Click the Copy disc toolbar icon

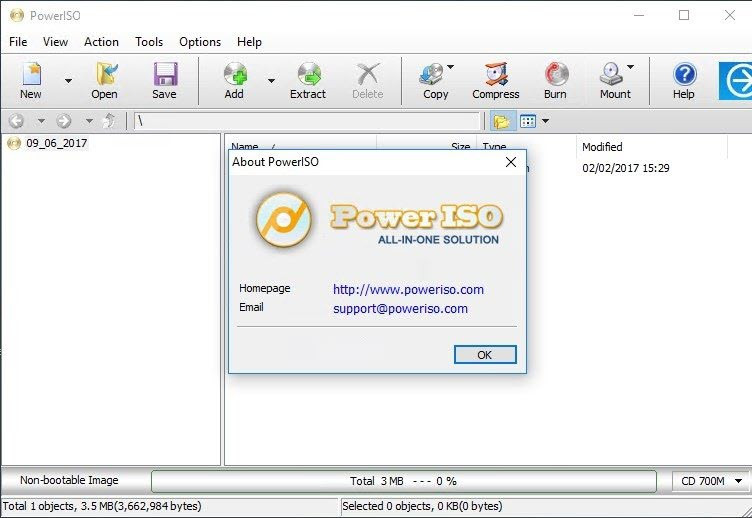click(x=431, y=74)
